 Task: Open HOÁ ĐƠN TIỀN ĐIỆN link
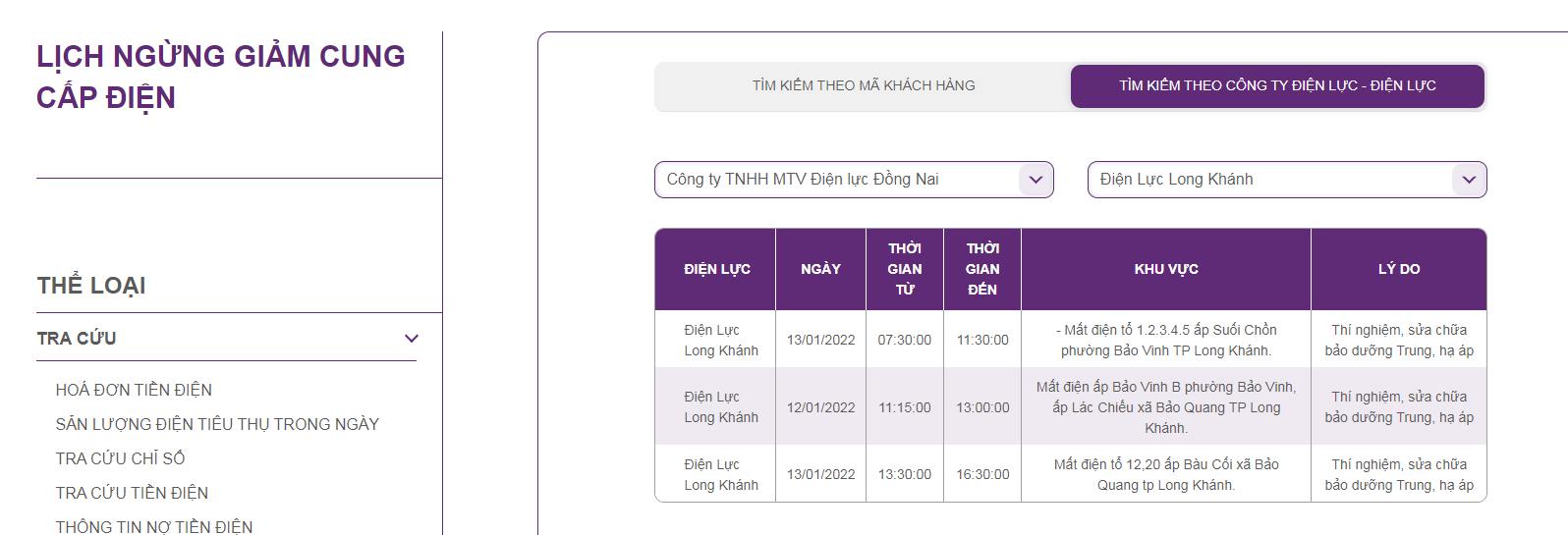click(134, 390)
